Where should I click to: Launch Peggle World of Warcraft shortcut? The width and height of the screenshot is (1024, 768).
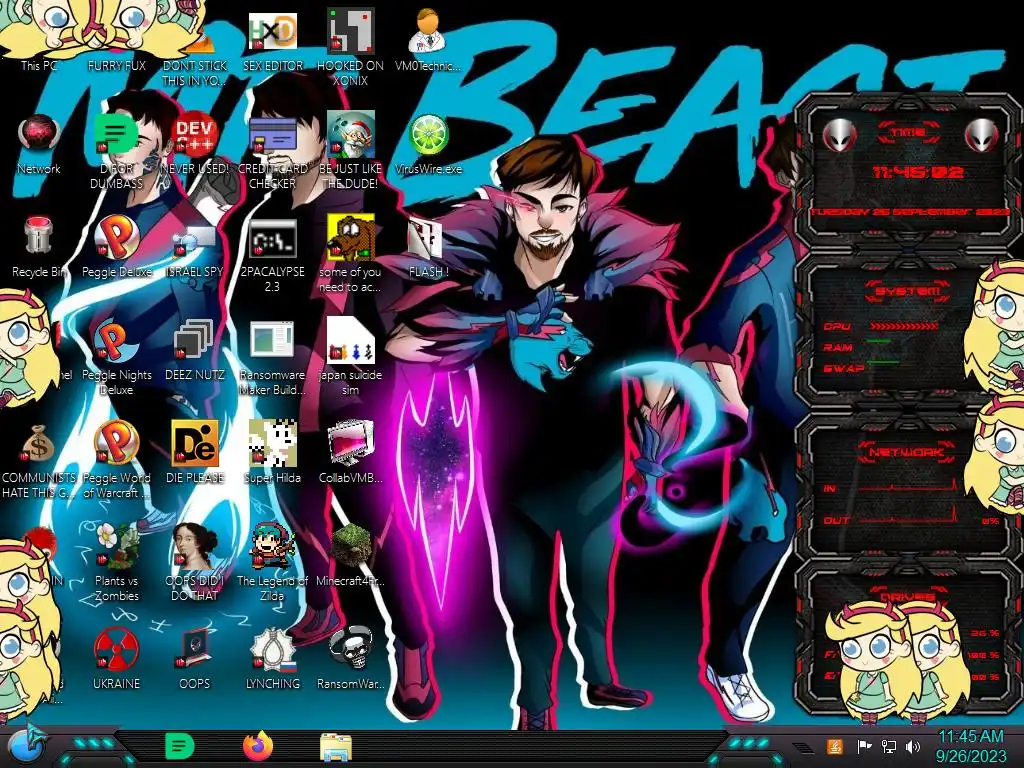[x=116, y=461]
